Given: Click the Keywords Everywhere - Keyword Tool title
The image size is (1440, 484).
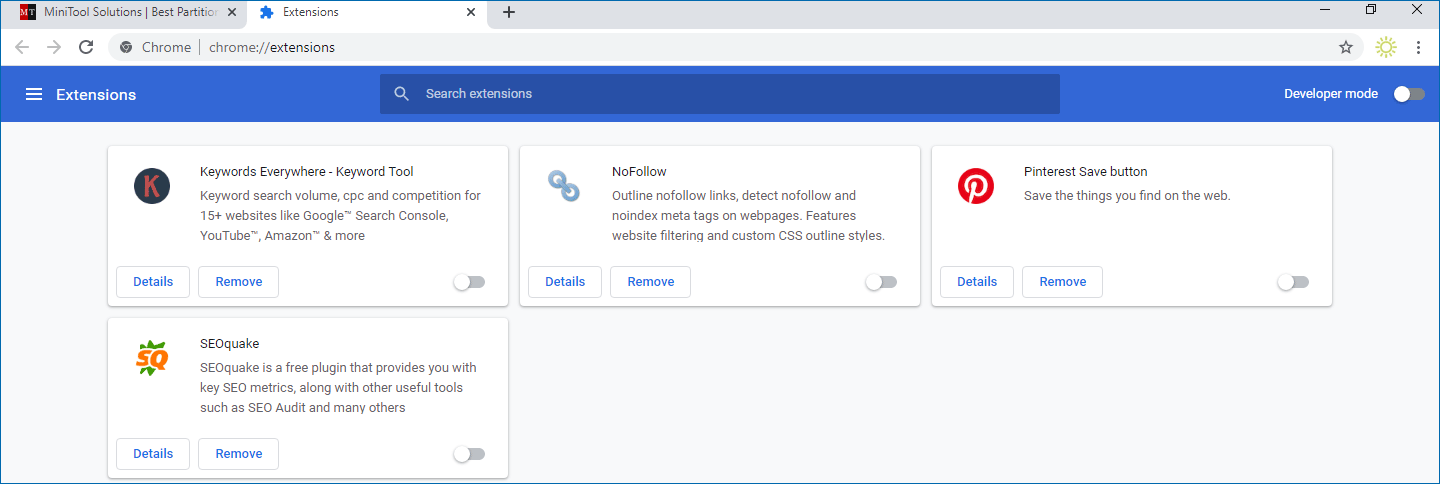Looking at the screenshot, I should click(x=307, y=172).
